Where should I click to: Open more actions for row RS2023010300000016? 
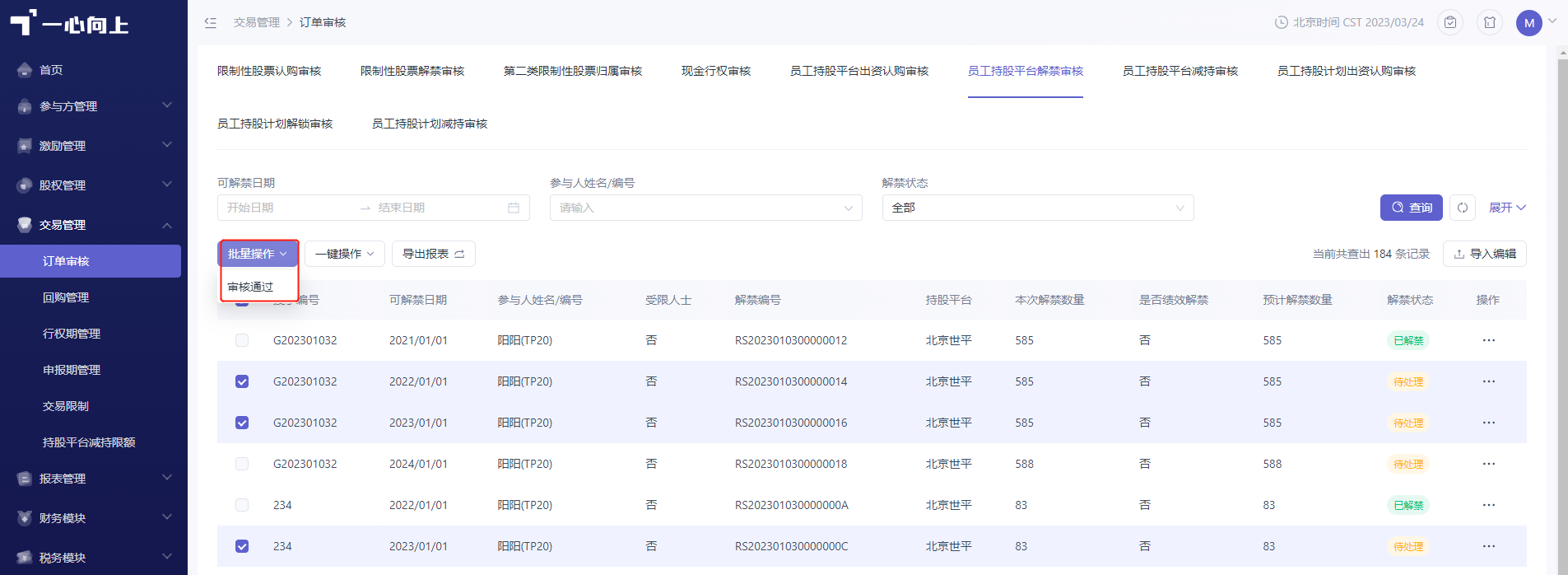pos(1489,423)
